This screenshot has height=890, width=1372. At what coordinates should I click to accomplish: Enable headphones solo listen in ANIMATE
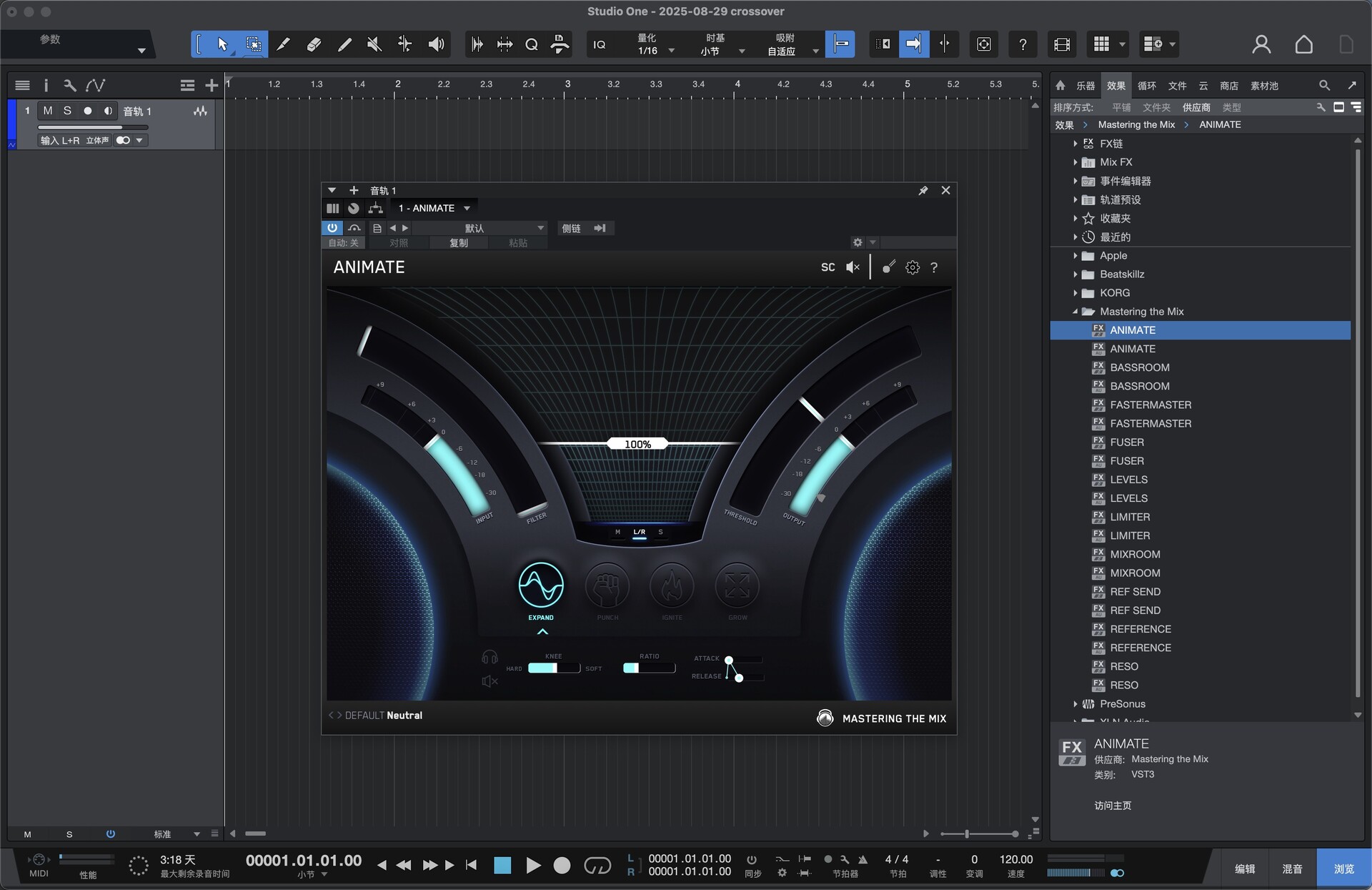(x=489, y=658)
